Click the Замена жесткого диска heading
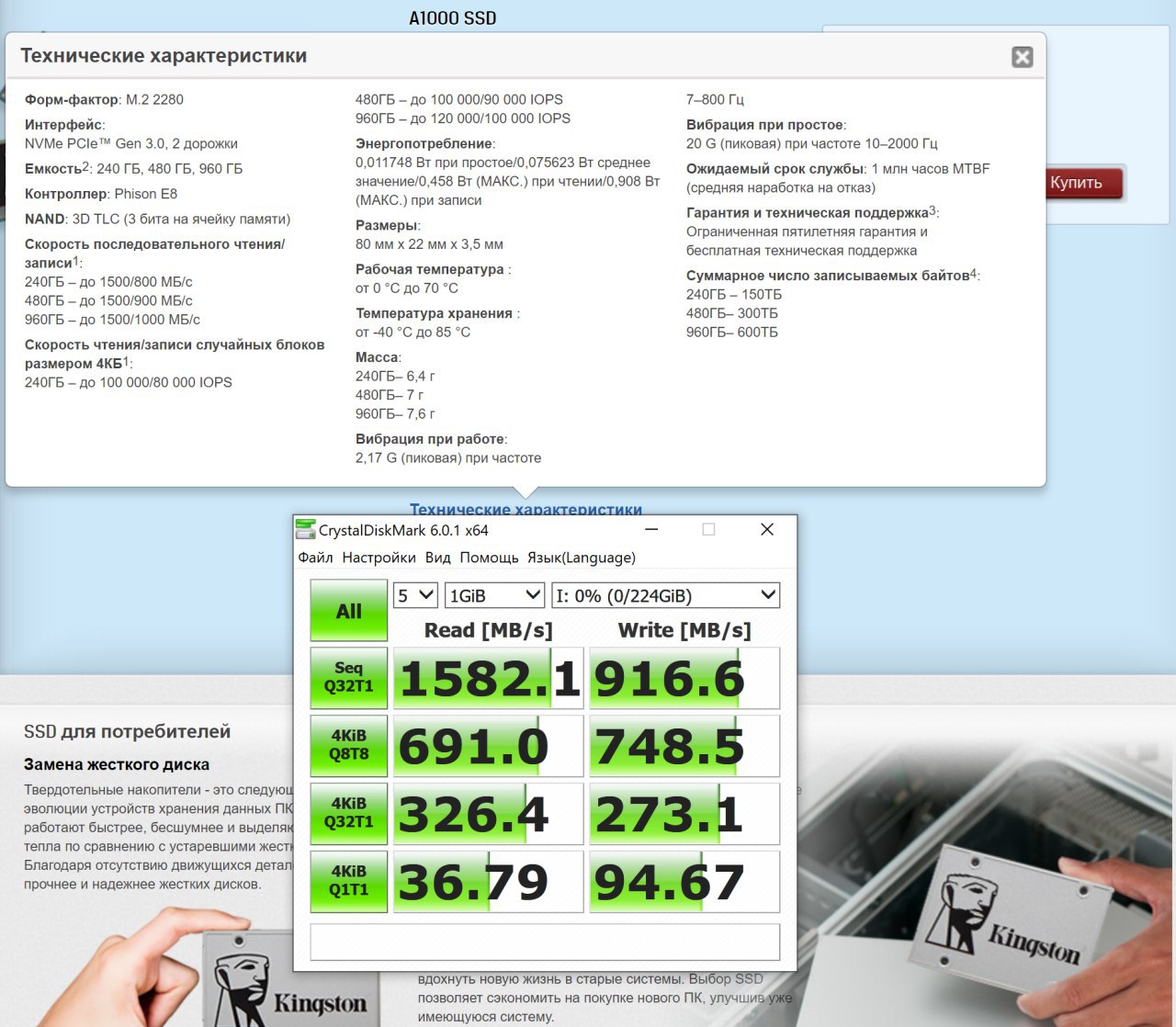1176x1027 pixels. pos(117,764)
